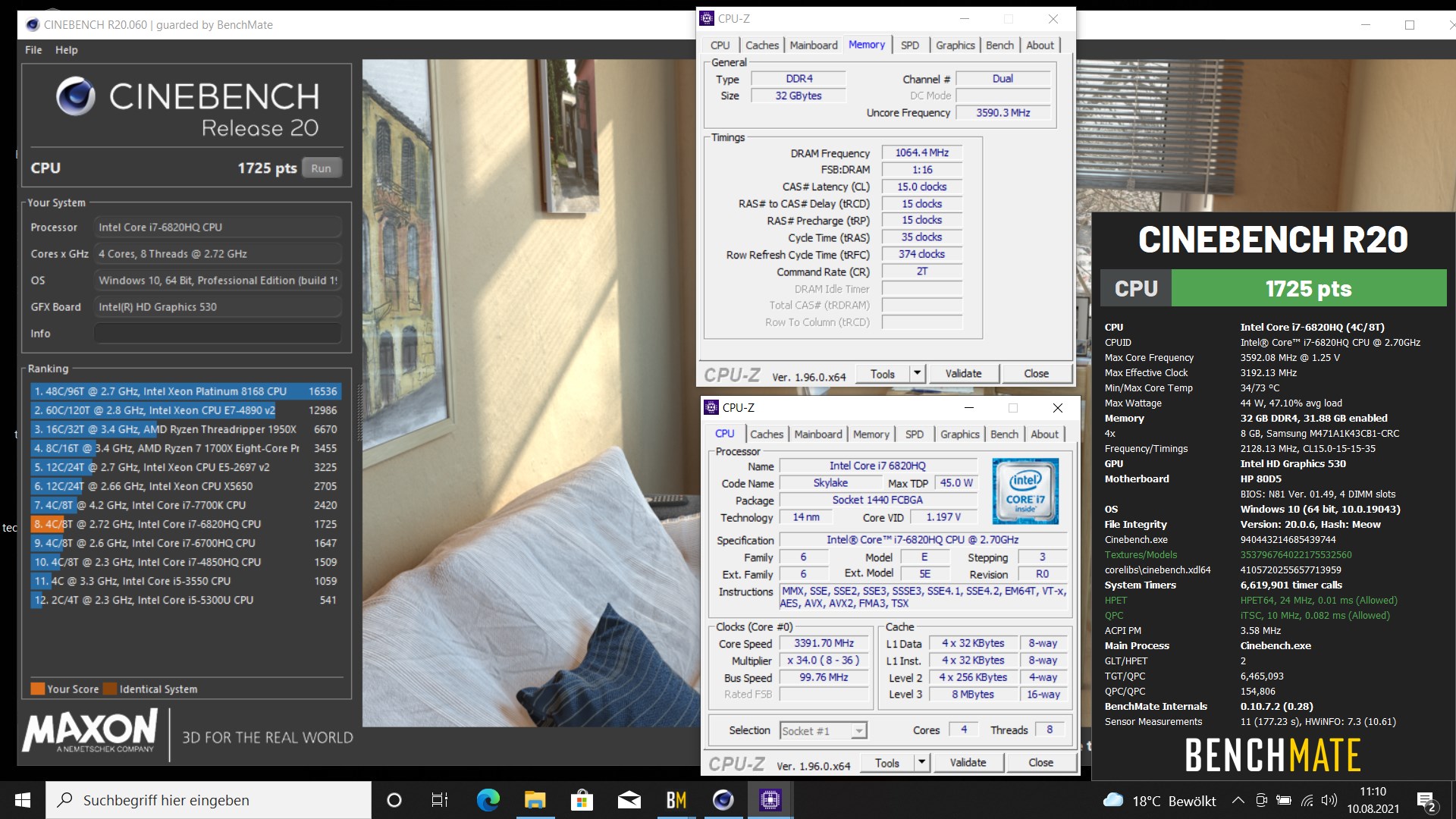Image resolution: width=1456 pixels, height=819 pixels.
Task: Click the Cinebench rendered room image
Action: click(x=531, y=393)
